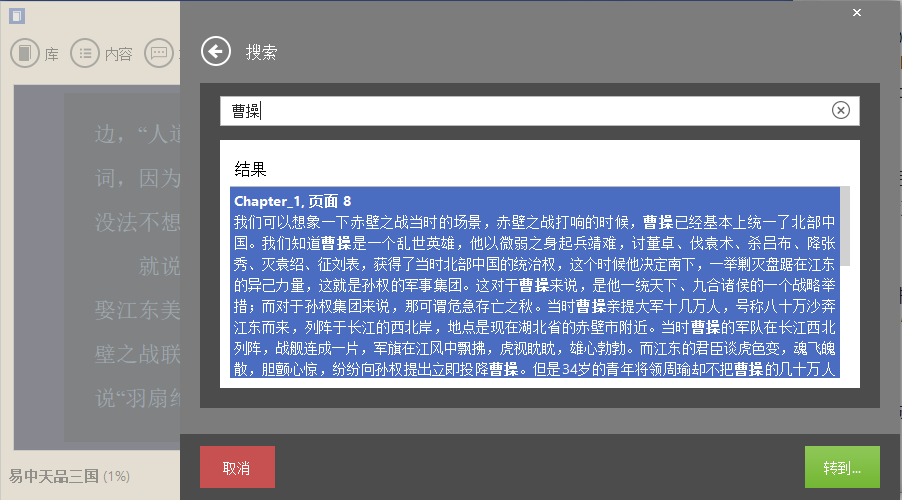The image size is (902, 500).
Task: Click the book title 易中天品三国 status text
Action: 53,476
